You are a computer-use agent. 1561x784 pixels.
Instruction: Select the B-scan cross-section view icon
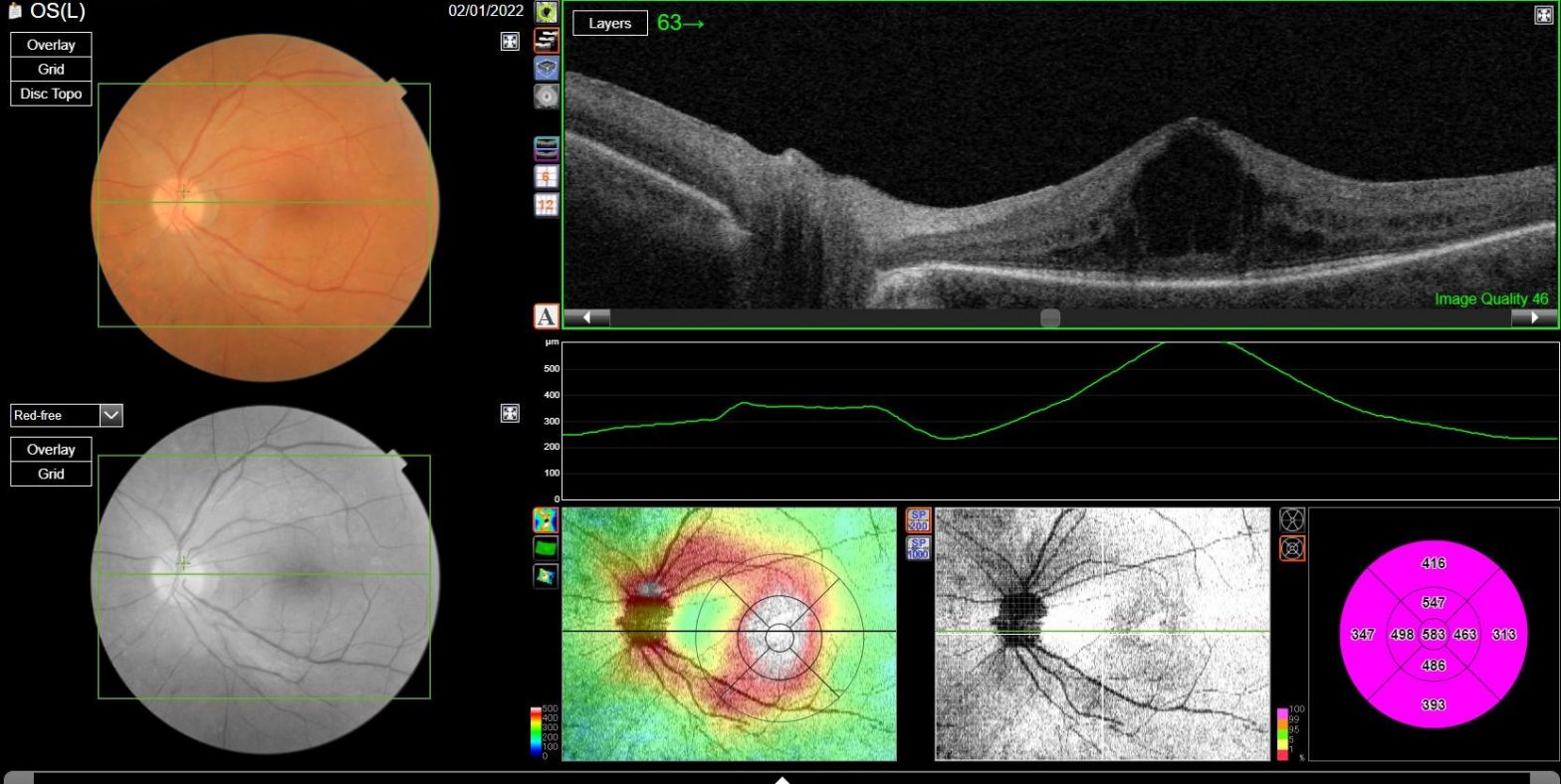pyautogui.click(x=547, y=41)
